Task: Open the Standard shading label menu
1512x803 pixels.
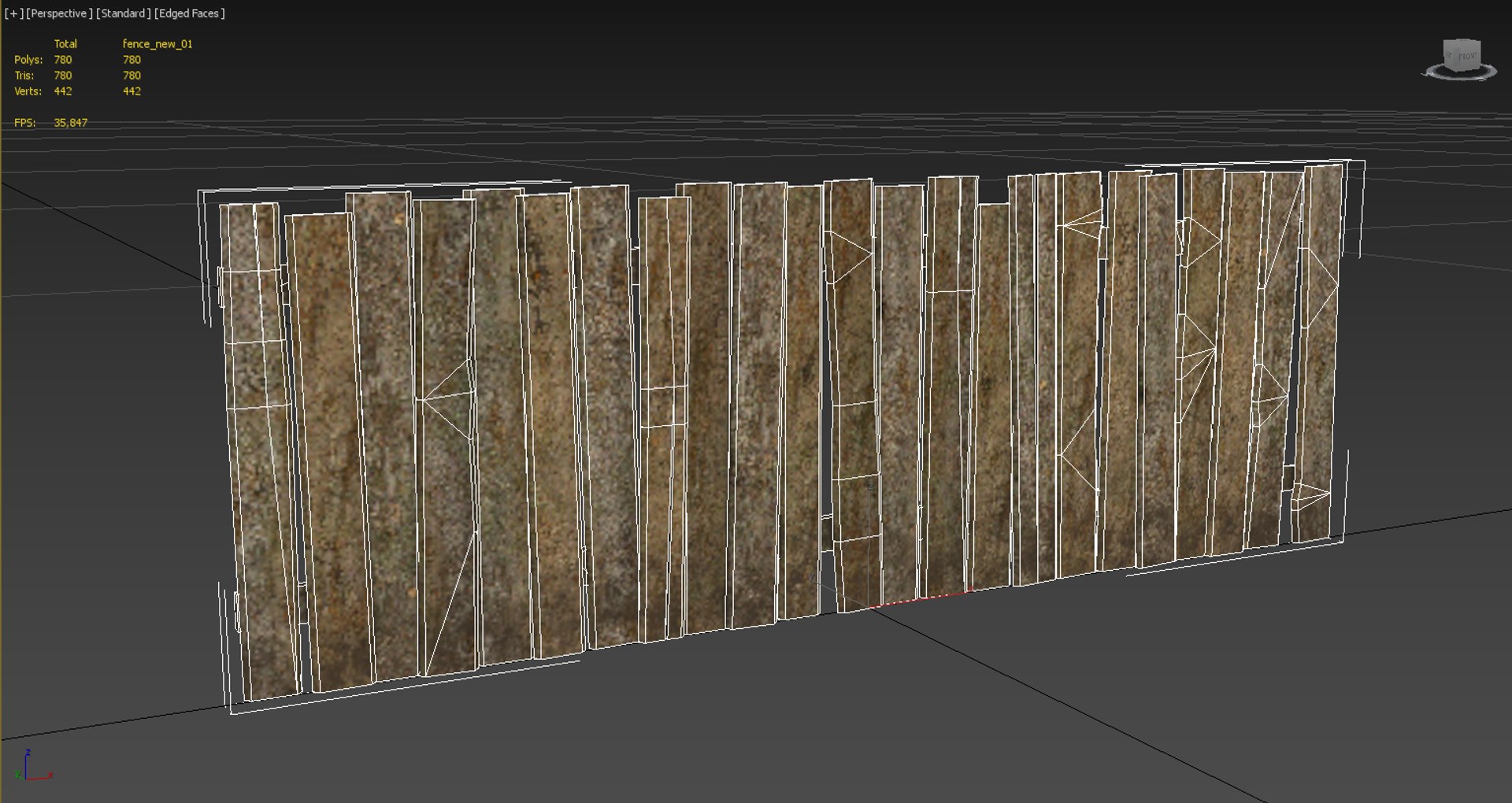Action: (x=124, y=13)
